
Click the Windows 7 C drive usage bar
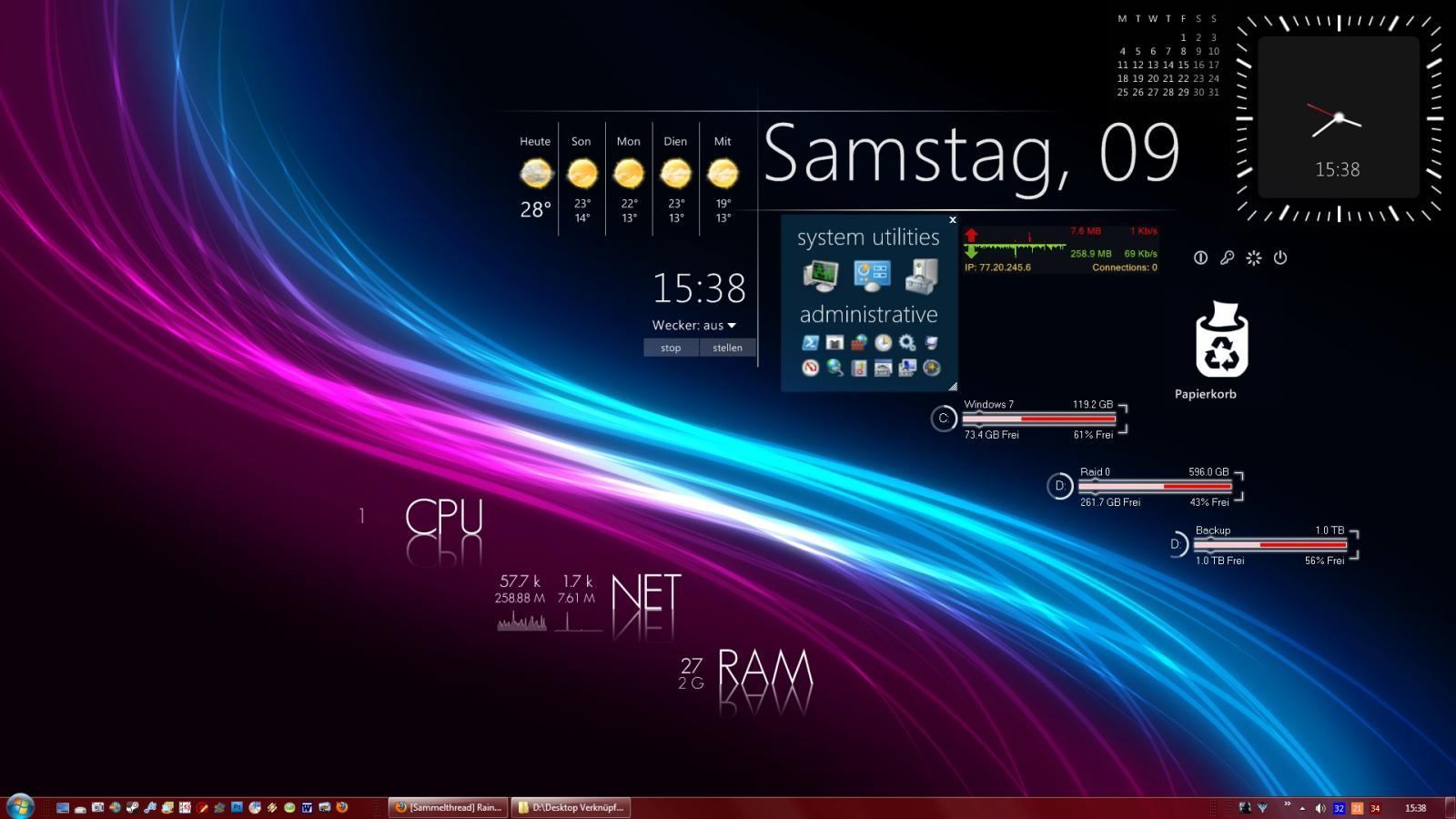[1039, 419]
